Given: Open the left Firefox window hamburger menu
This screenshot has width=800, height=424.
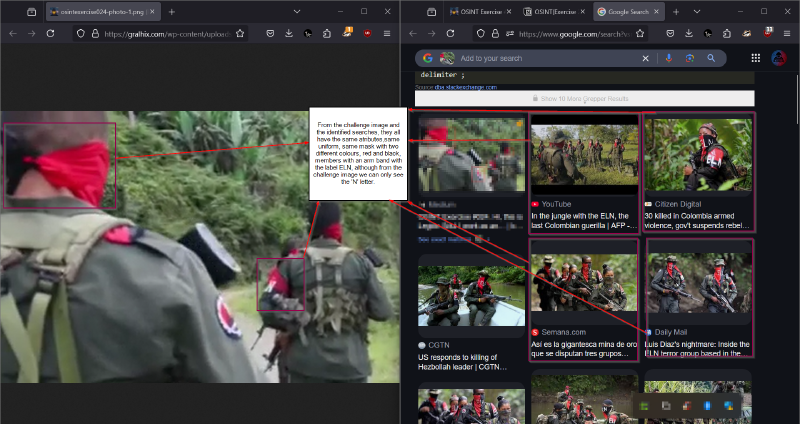Looking at the screenshot, I should point(387,33).
